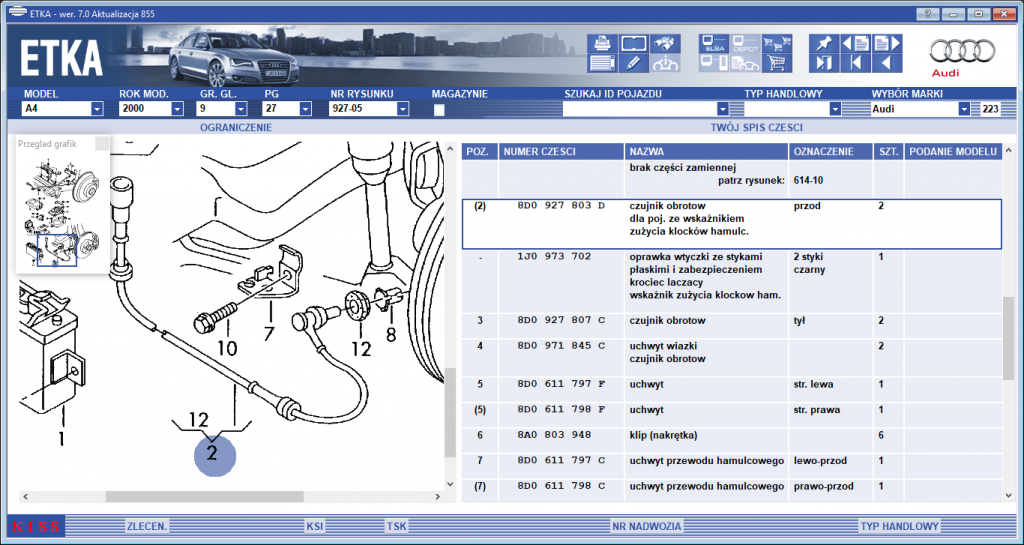The image size is (1024, 545).
Task: Select part number 1J0 973 702
Action: [x=554, y=257]
